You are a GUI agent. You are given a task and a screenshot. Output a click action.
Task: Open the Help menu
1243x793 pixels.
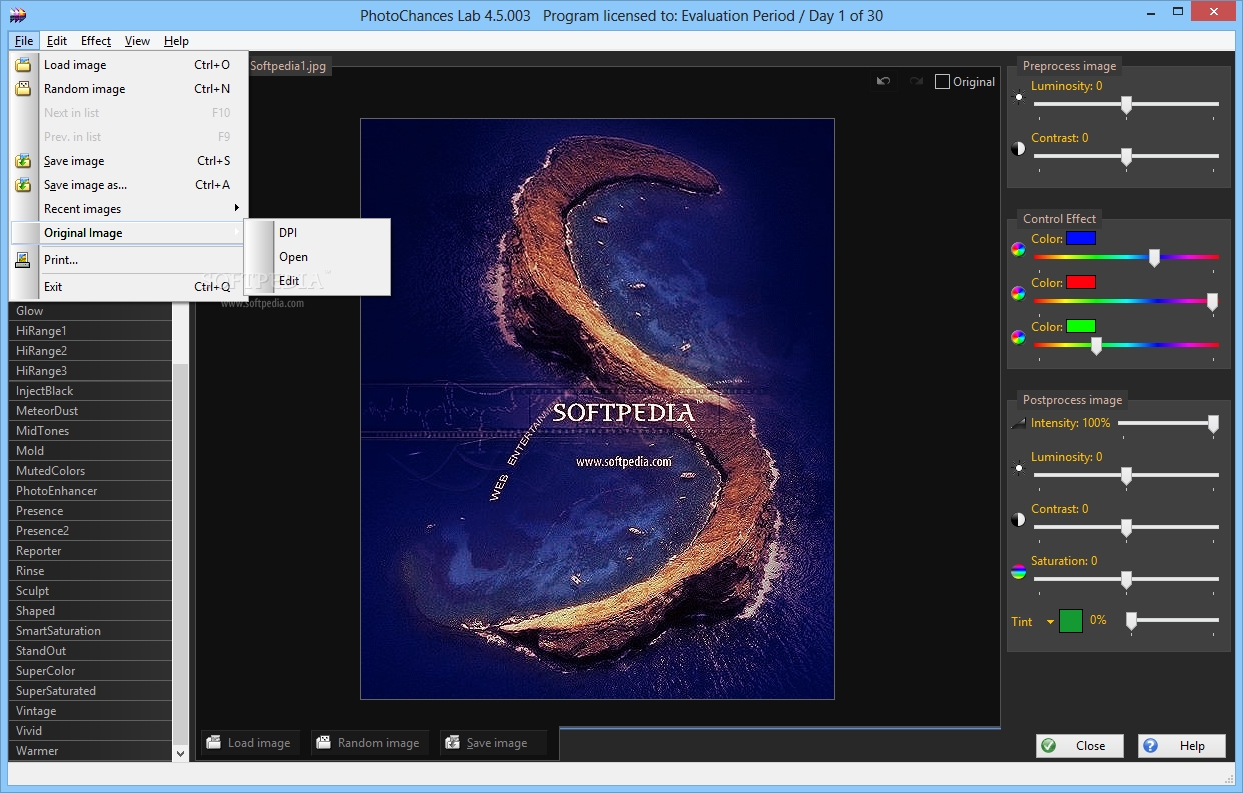tap(176, 41)
